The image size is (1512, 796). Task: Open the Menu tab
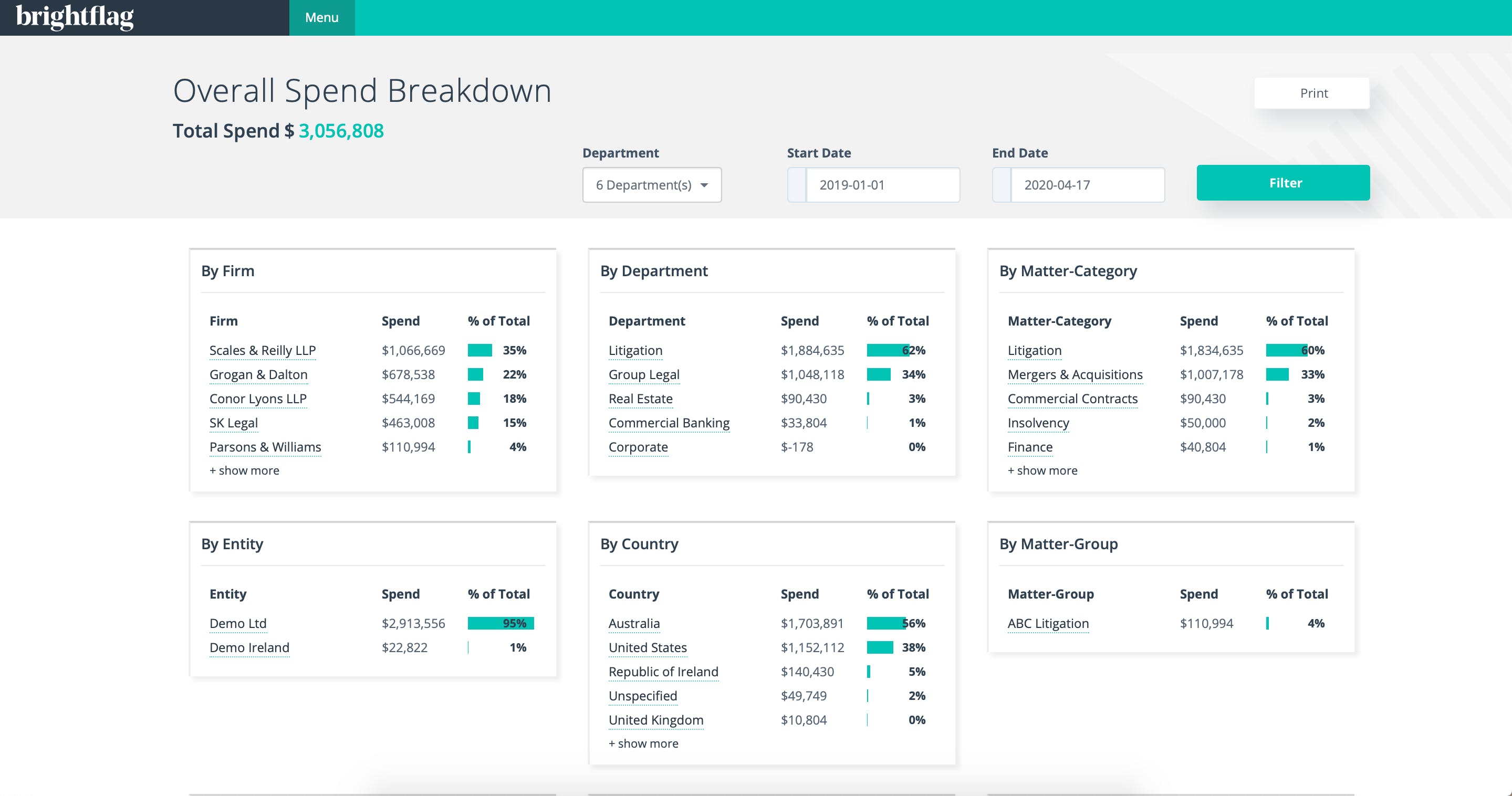[x=321, y=18]
